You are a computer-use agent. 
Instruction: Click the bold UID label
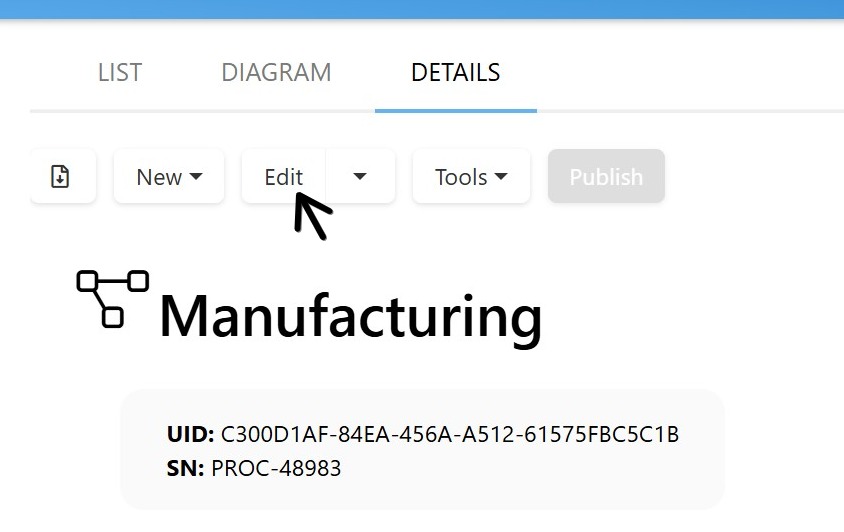pyautogui.click(x=191, y=434)
